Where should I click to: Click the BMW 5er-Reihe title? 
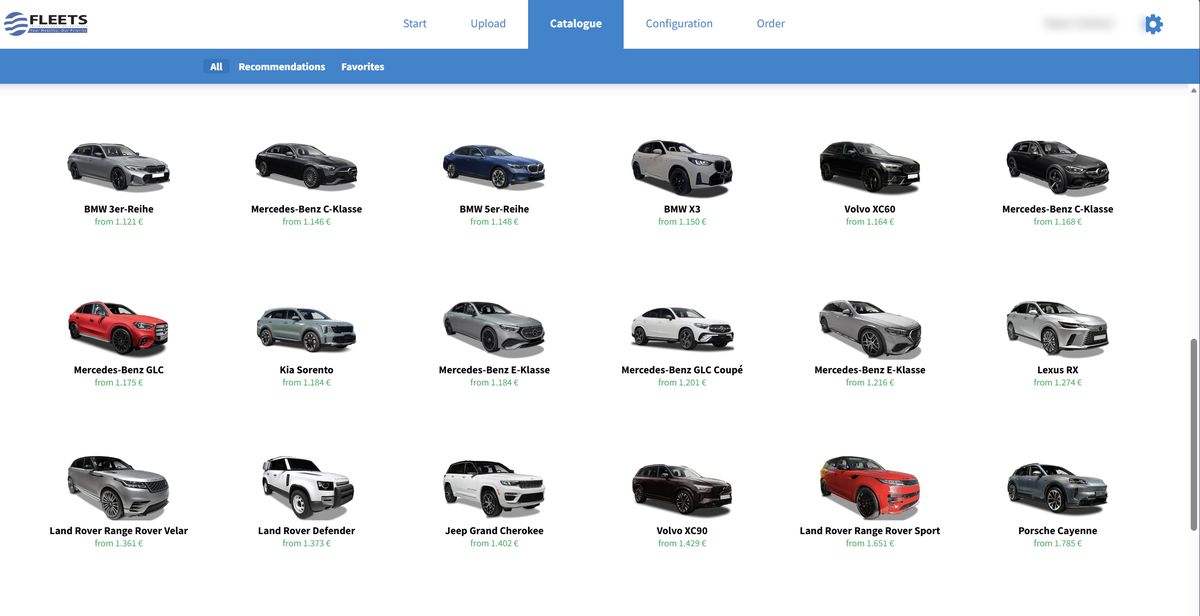tap(494, 209)
